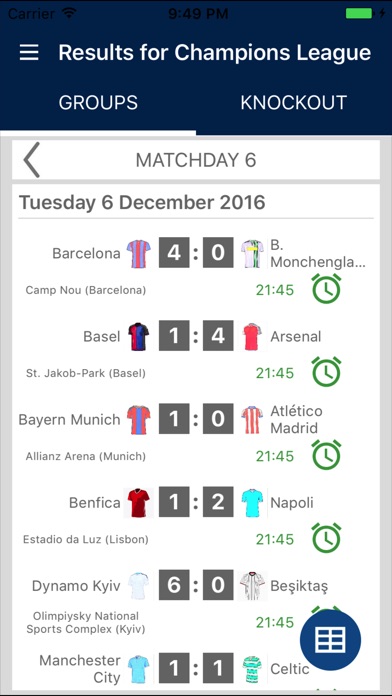Tap Benfica's red jersey icon
The height and width of the screenshot is (696, 392).
(x=139, y=502)
